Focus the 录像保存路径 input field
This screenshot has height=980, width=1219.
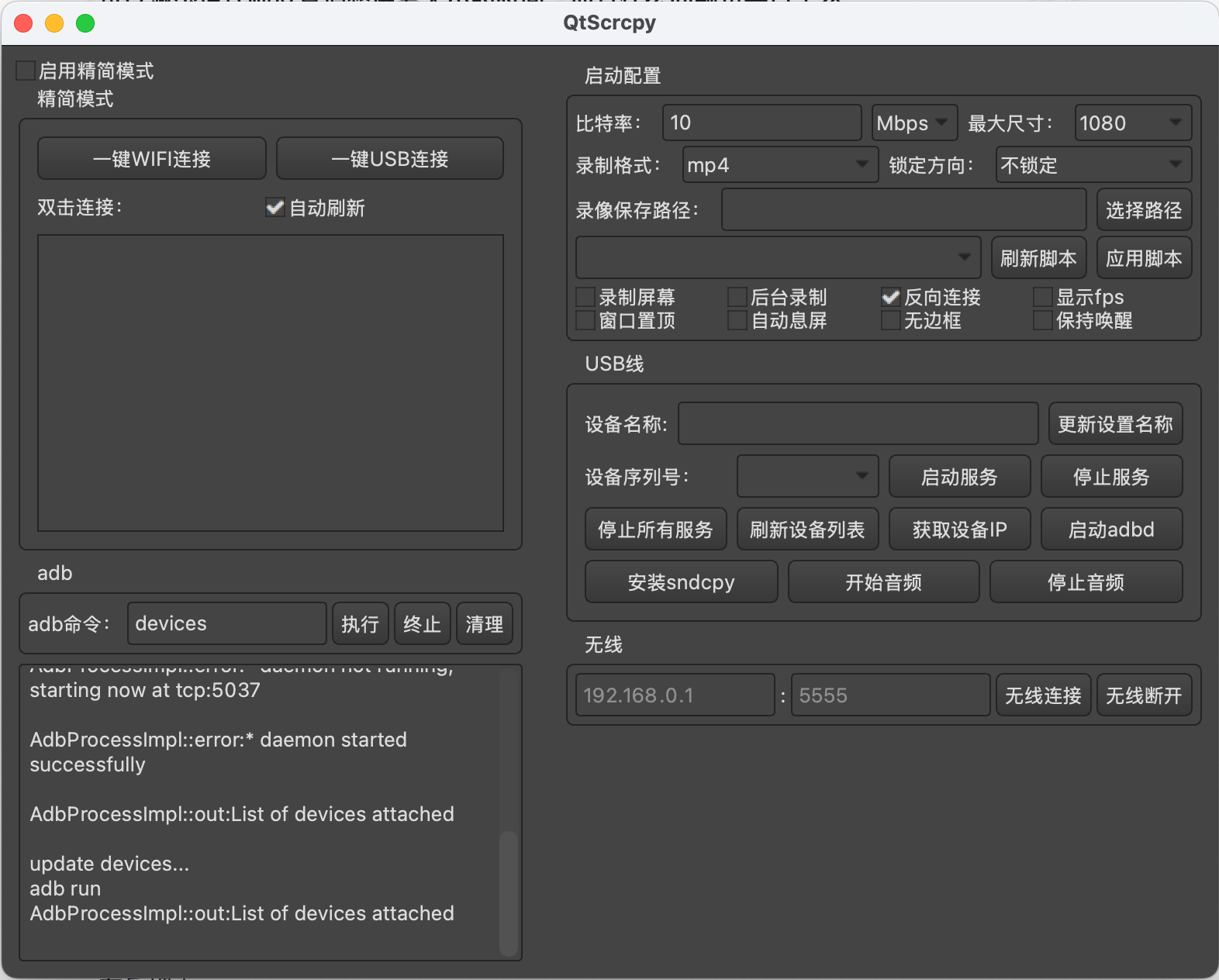pyautogui.click(x=904, y=209)
